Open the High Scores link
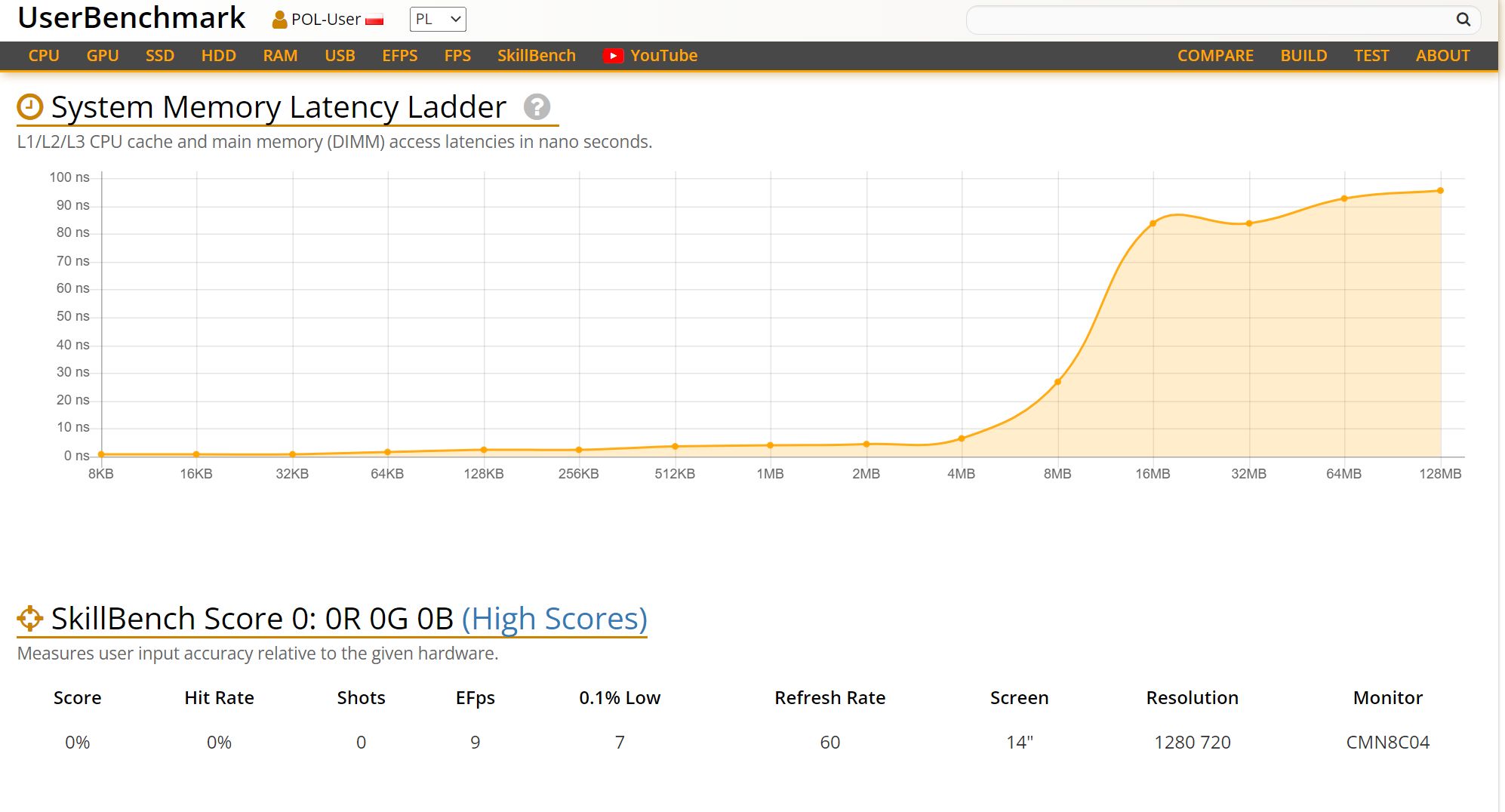This screenshot has height=812, width=1505. click(x=554, y=619)
